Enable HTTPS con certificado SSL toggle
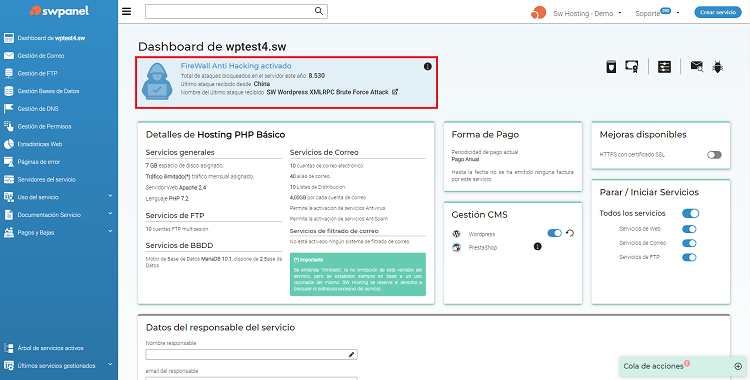The image size is (750, 380). pos(714,155)
